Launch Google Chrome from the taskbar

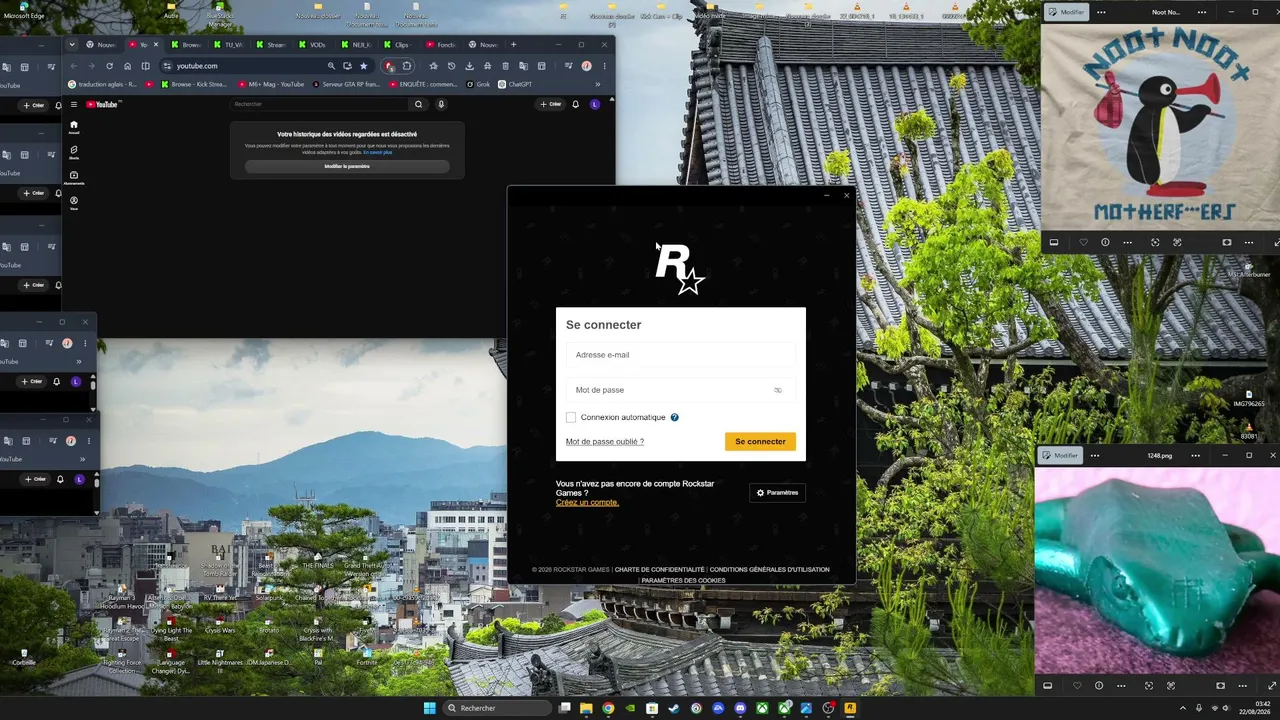pyautogui.click(x=608, y=708)
